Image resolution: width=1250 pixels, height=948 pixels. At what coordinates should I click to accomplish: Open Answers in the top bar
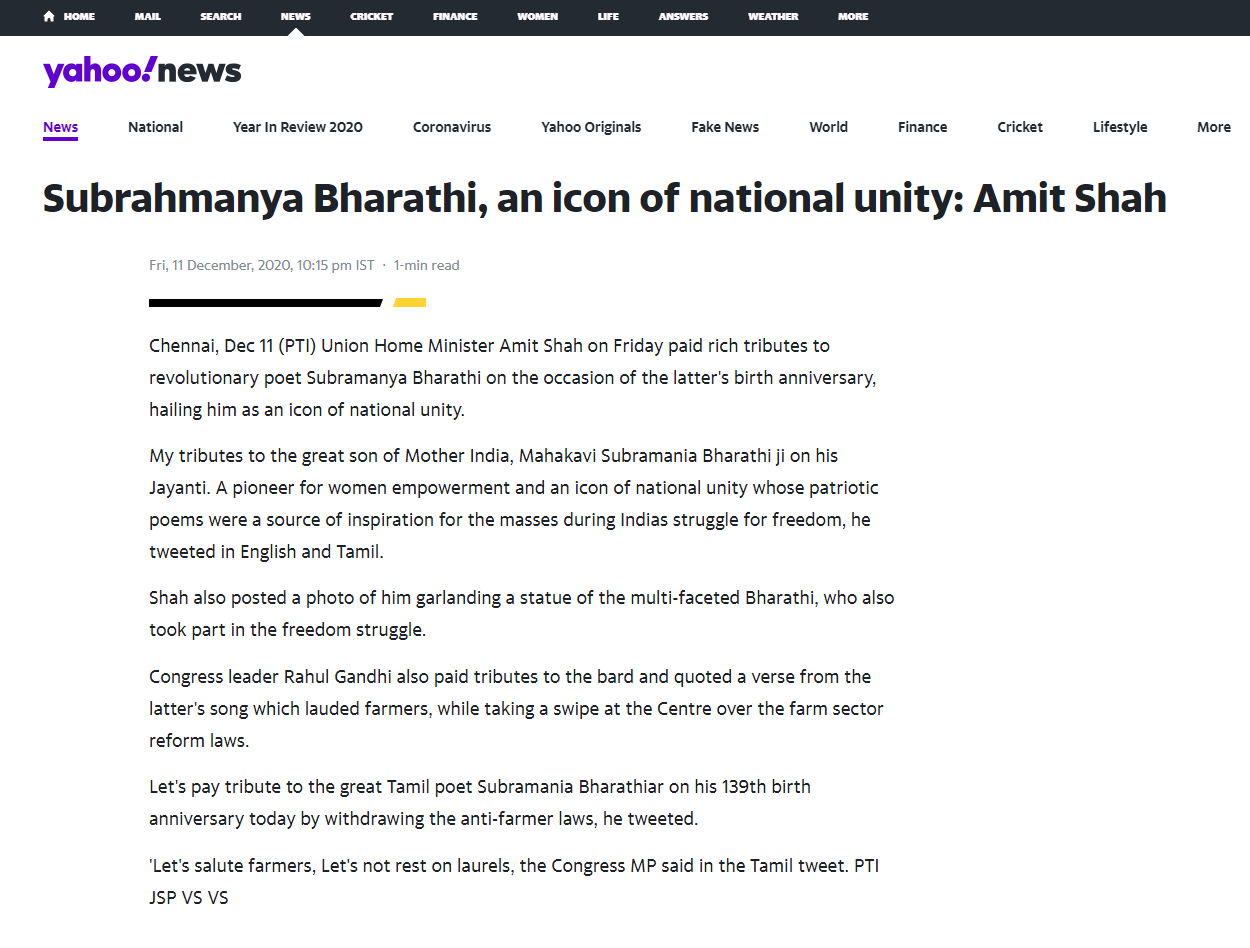pyautogui.click(x=683, y=17)
